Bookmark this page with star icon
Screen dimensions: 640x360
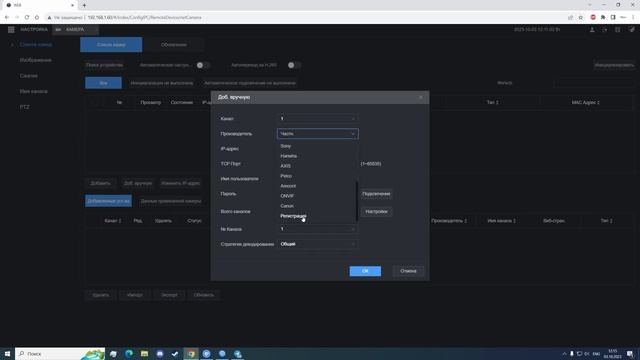click(580, 17)
